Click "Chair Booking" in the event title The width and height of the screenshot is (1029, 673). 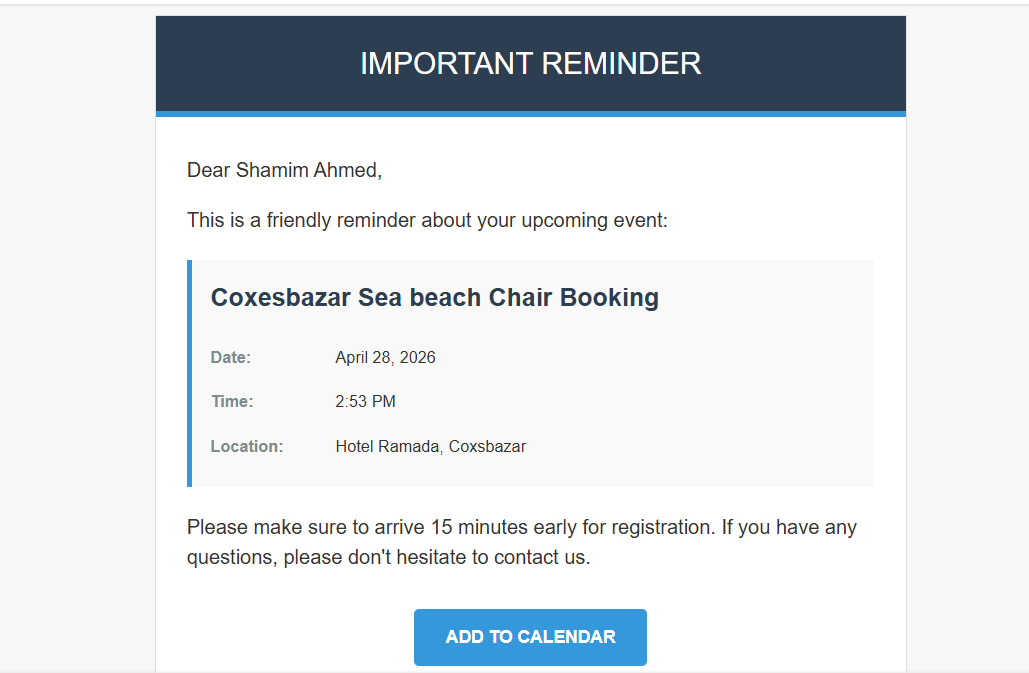point(573,297)
